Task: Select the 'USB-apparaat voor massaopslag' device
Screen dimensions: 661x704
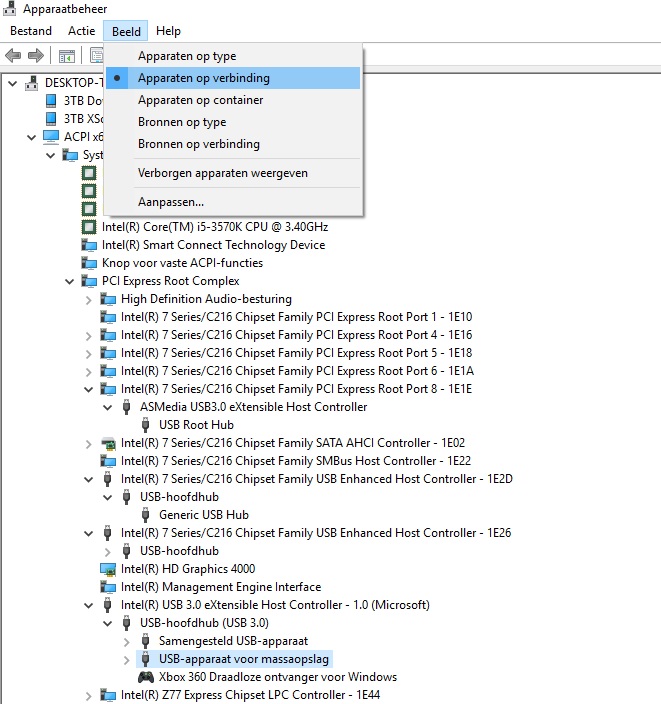Action: [x=243, y=659]
